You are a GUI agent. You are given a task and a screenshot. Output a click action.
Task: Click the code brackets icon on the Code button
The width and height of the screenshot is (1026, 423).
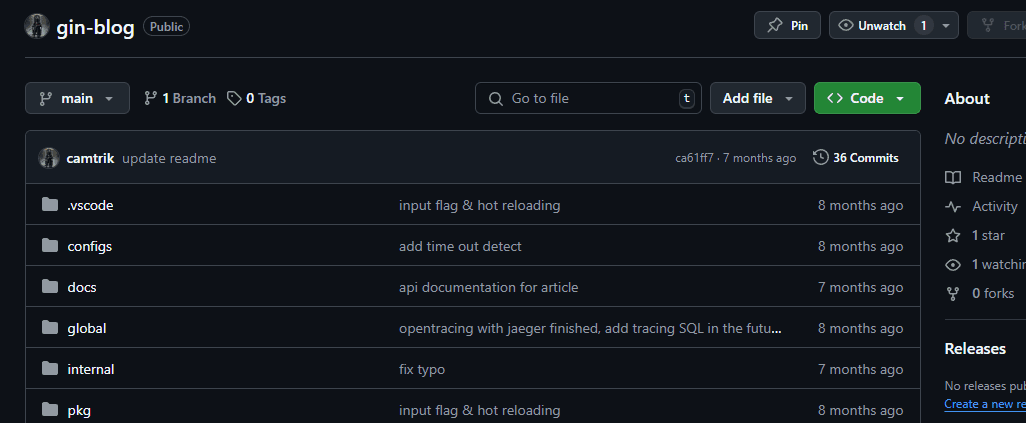click(x=835, y=98)
